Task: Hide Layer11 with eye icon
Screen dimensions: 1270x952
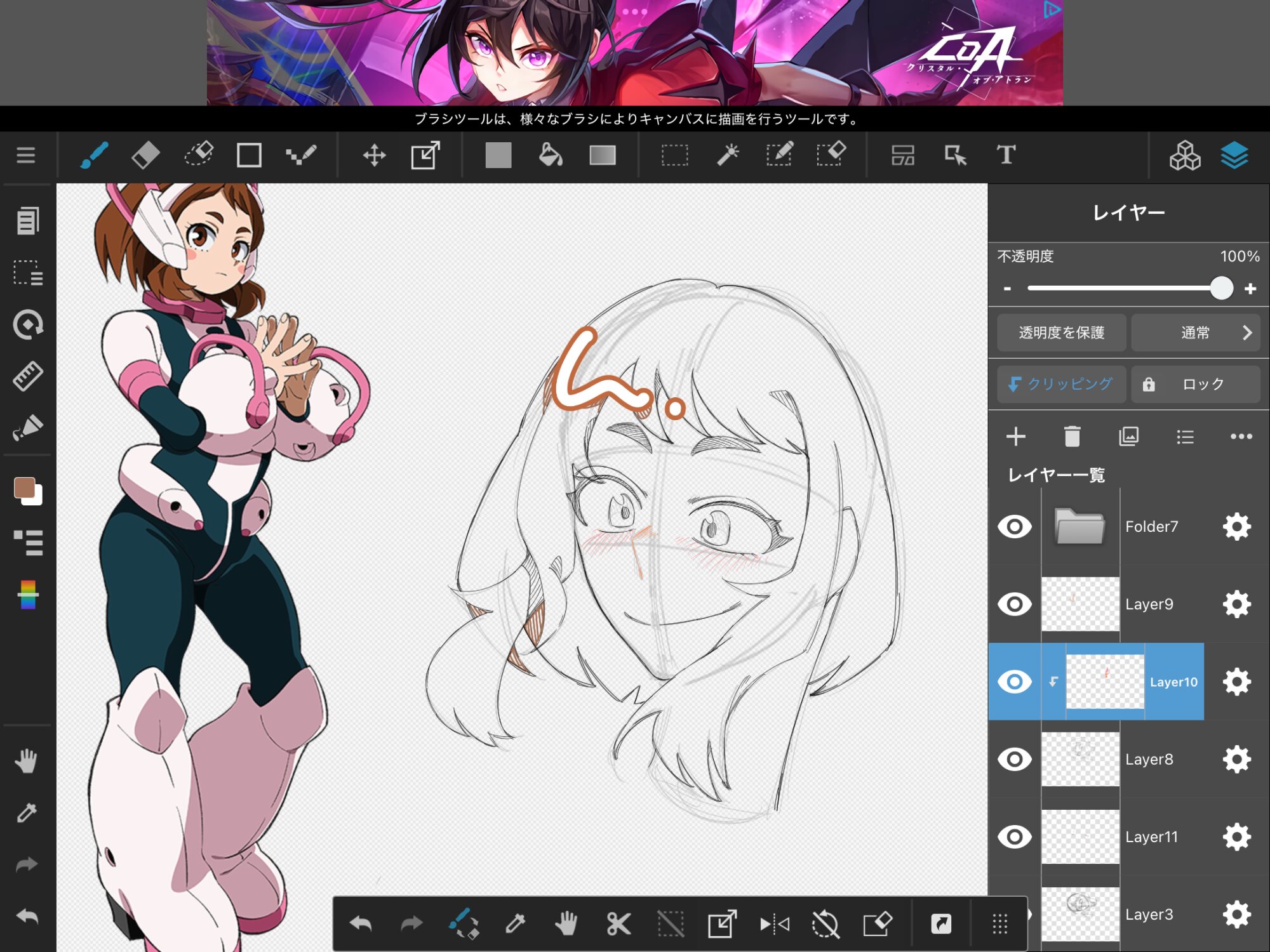Action: click(1014, 836)
